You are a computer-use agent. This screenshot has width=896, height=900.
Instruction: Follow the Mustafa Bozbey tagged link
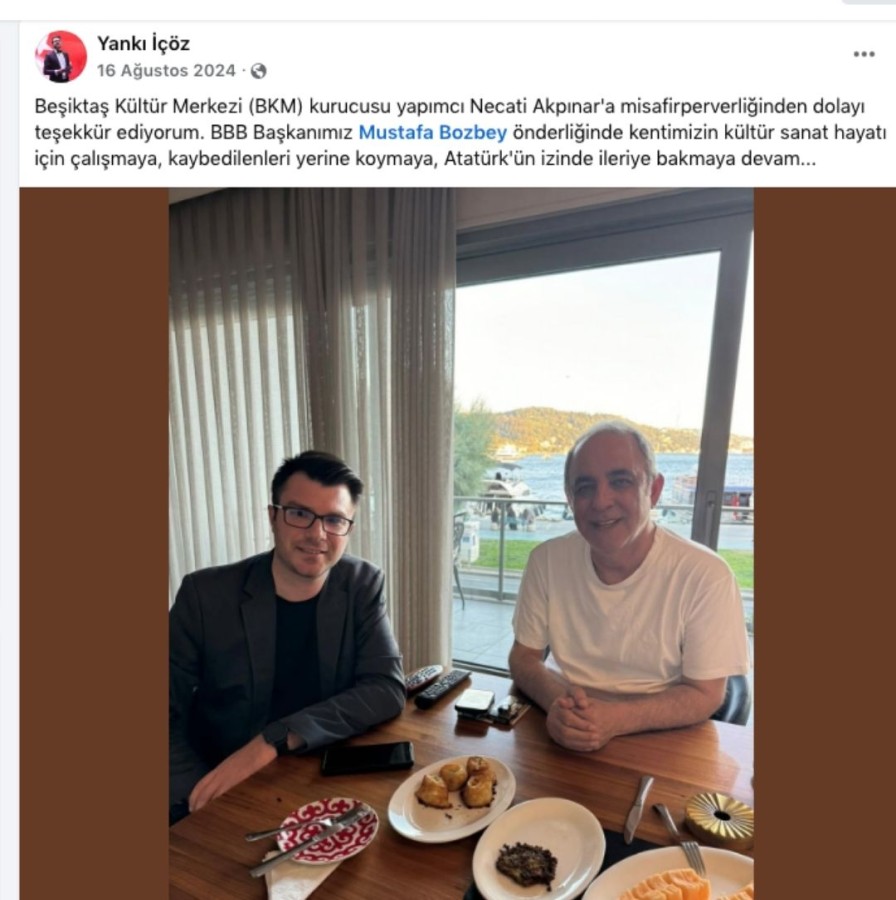[x=433, y=133]
